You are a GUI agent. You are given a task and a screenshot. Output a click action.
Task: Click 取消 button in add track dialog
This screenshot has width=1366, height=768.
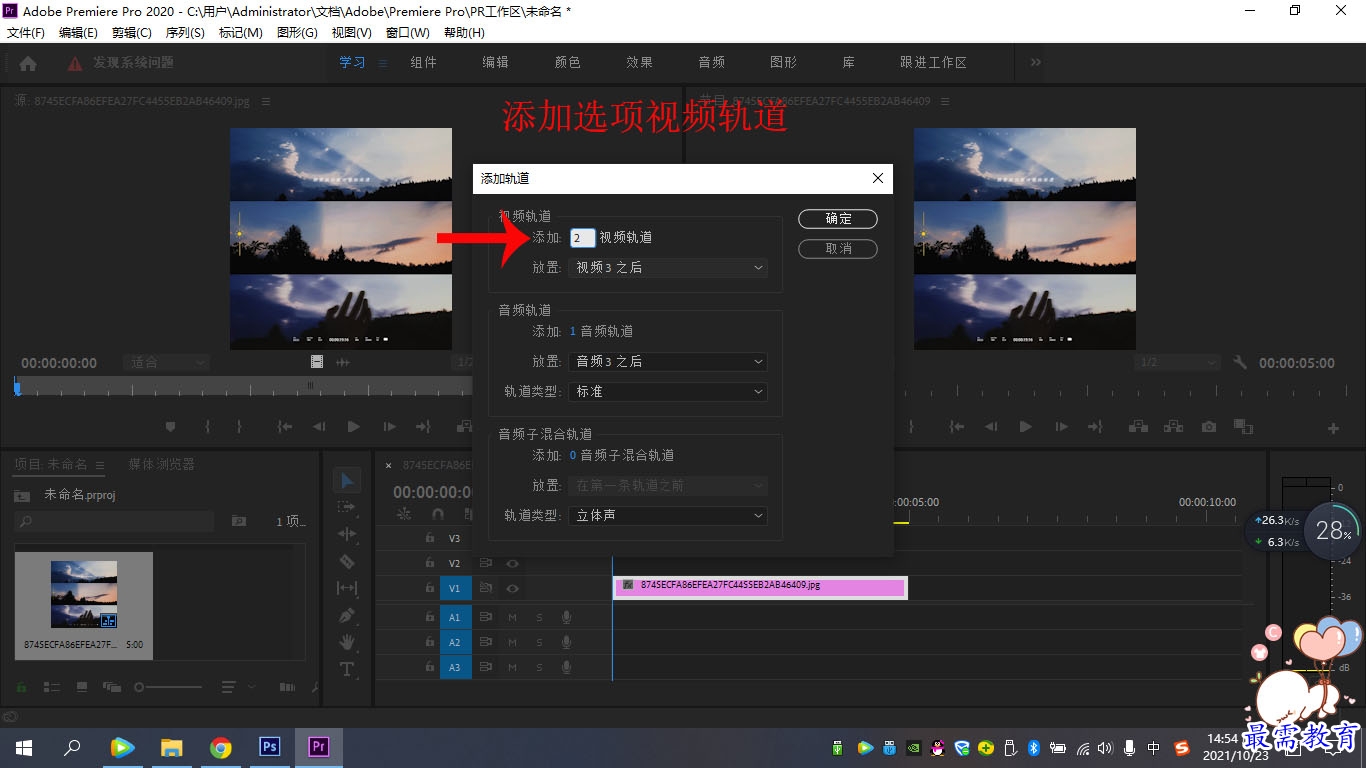coord(838,248)
